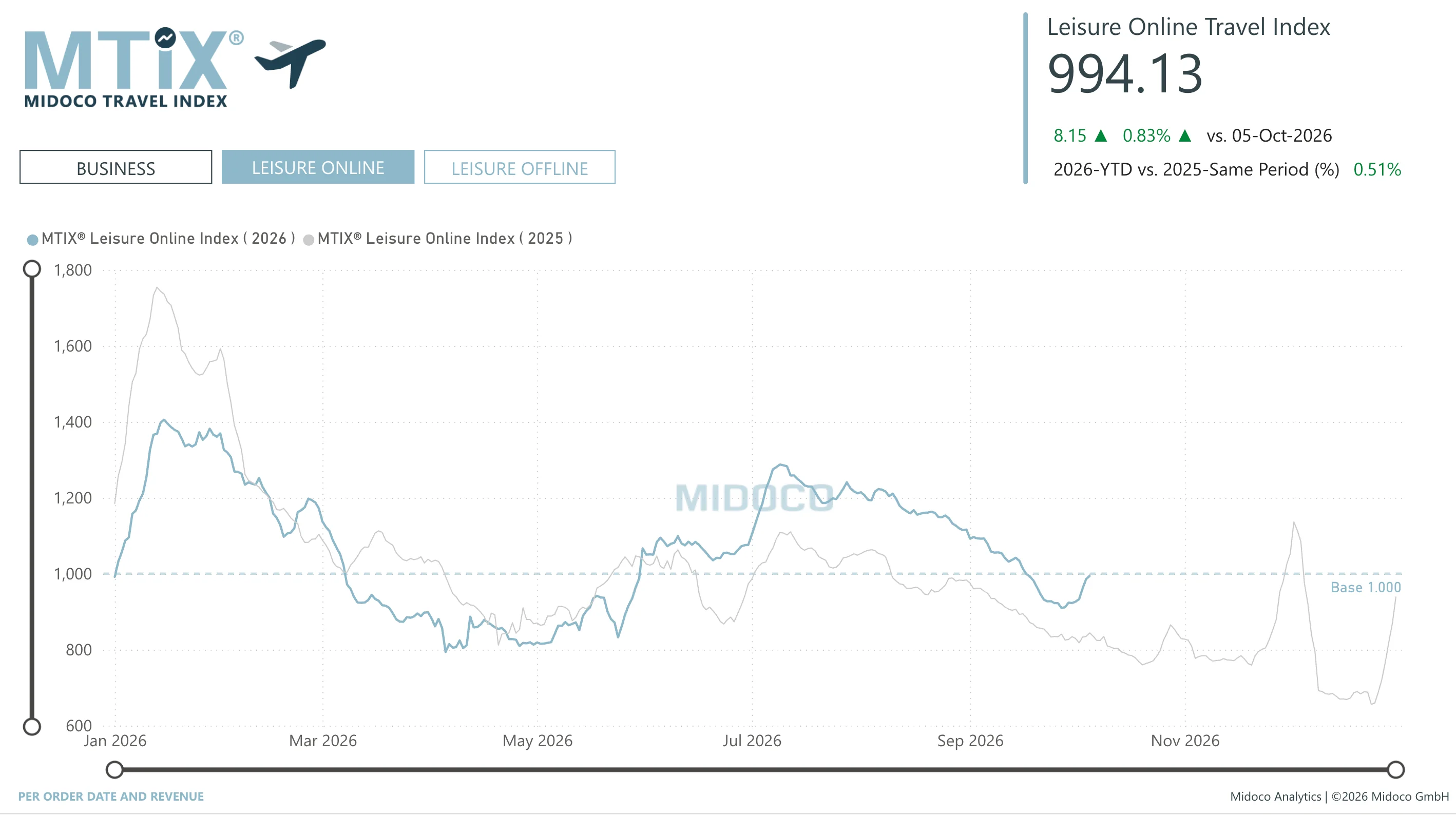
Task: Open the LEISURE OFFLINE tab
Action: pos(520,167)
